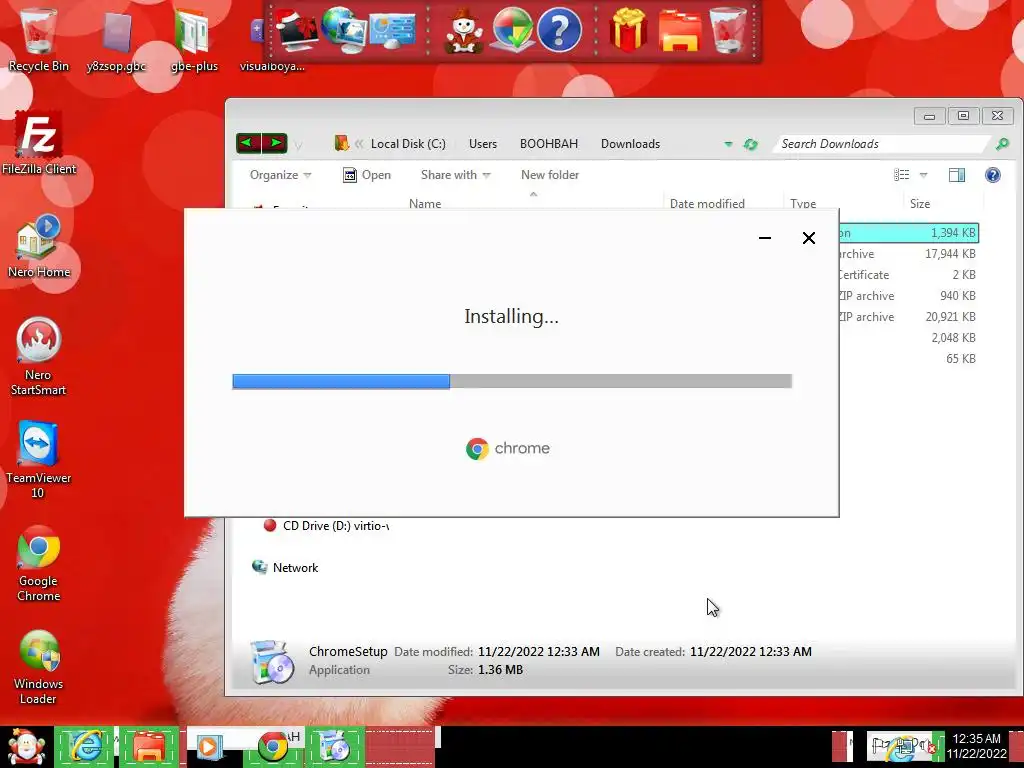
Task: Open the Windows Loader desktop icon
Action: pyautogui.click(x=39, y=667)
